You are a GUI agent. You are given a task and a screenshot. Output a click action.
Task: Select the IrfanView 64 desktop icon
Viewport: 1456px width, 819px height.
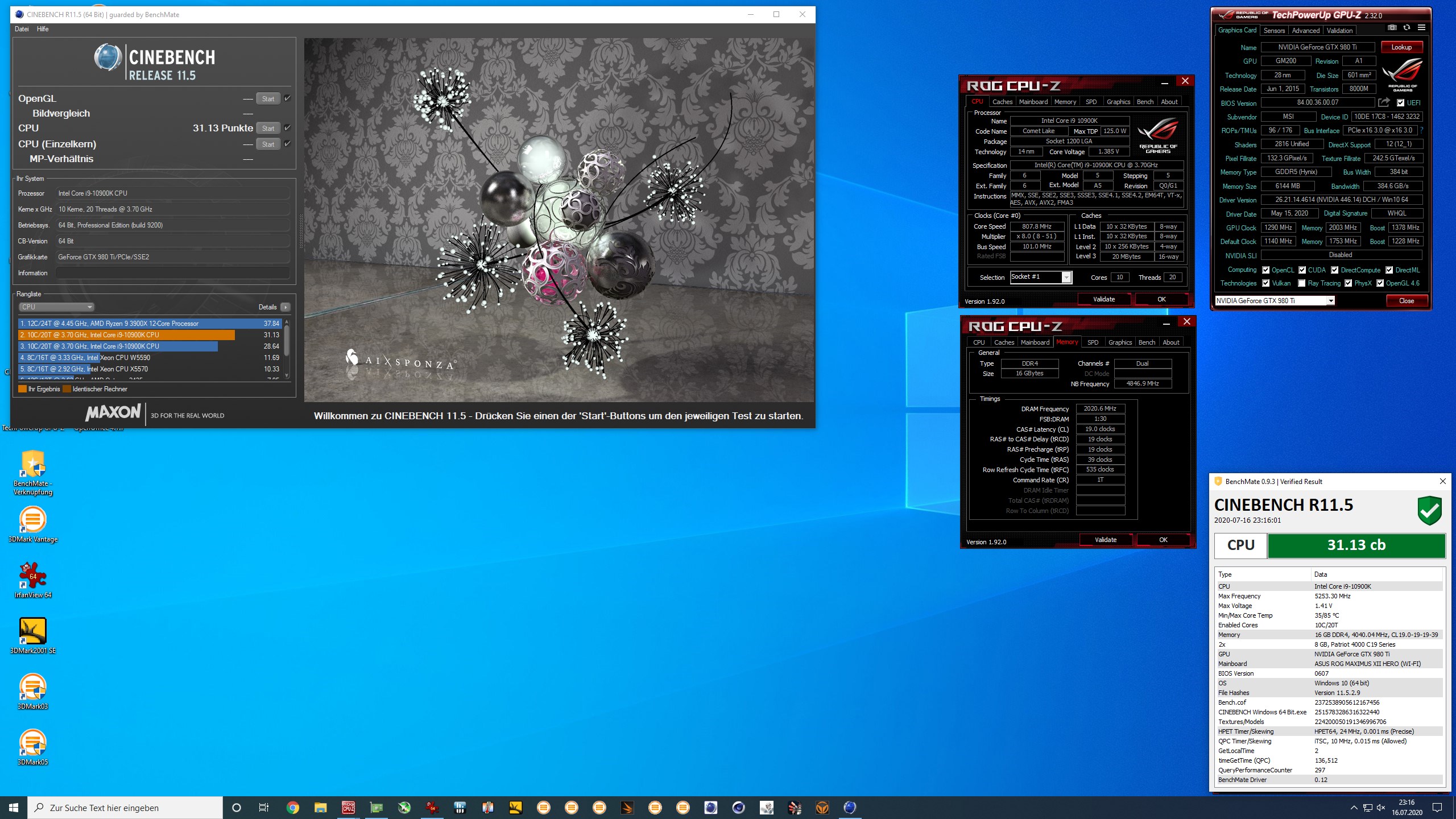[x=33, y=580]
